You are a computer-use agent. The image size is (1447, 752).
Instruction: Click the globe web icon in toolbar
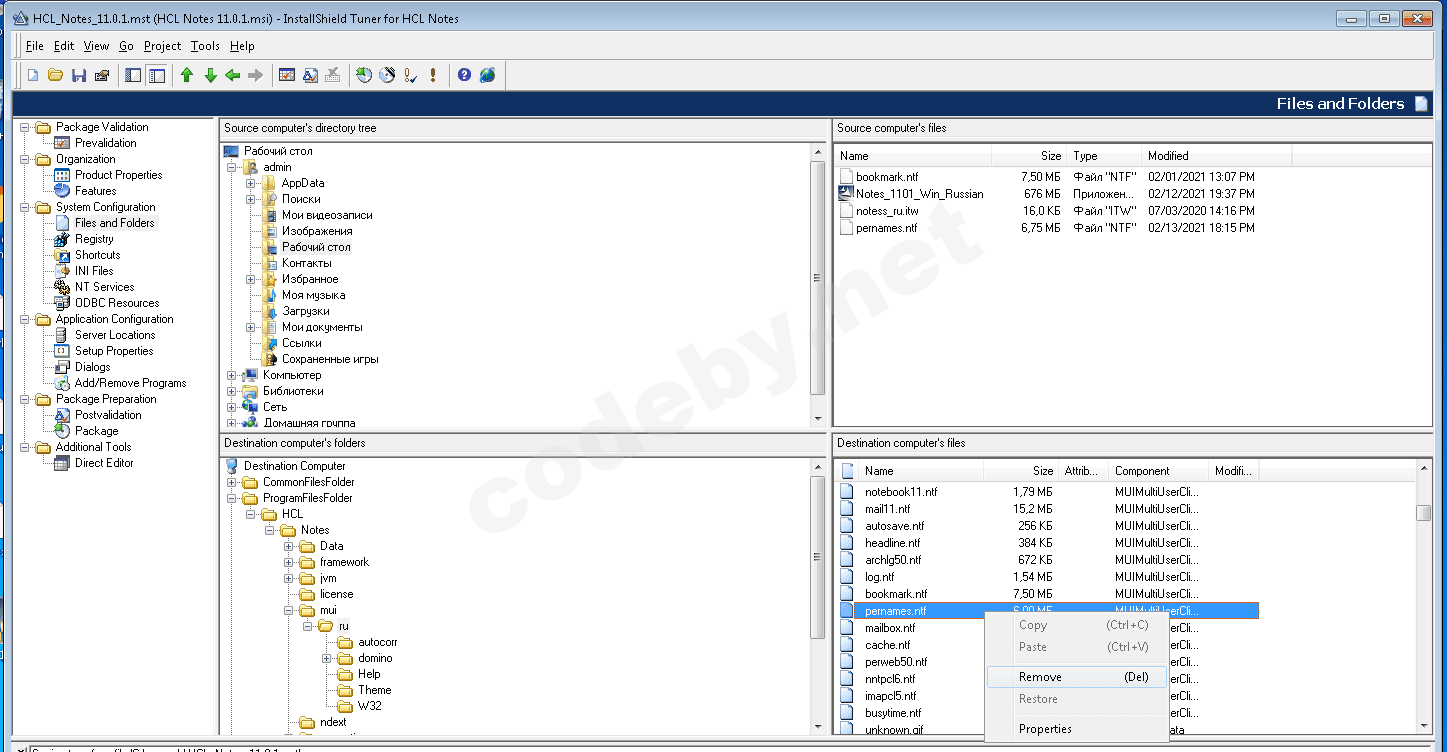point(487,75)
